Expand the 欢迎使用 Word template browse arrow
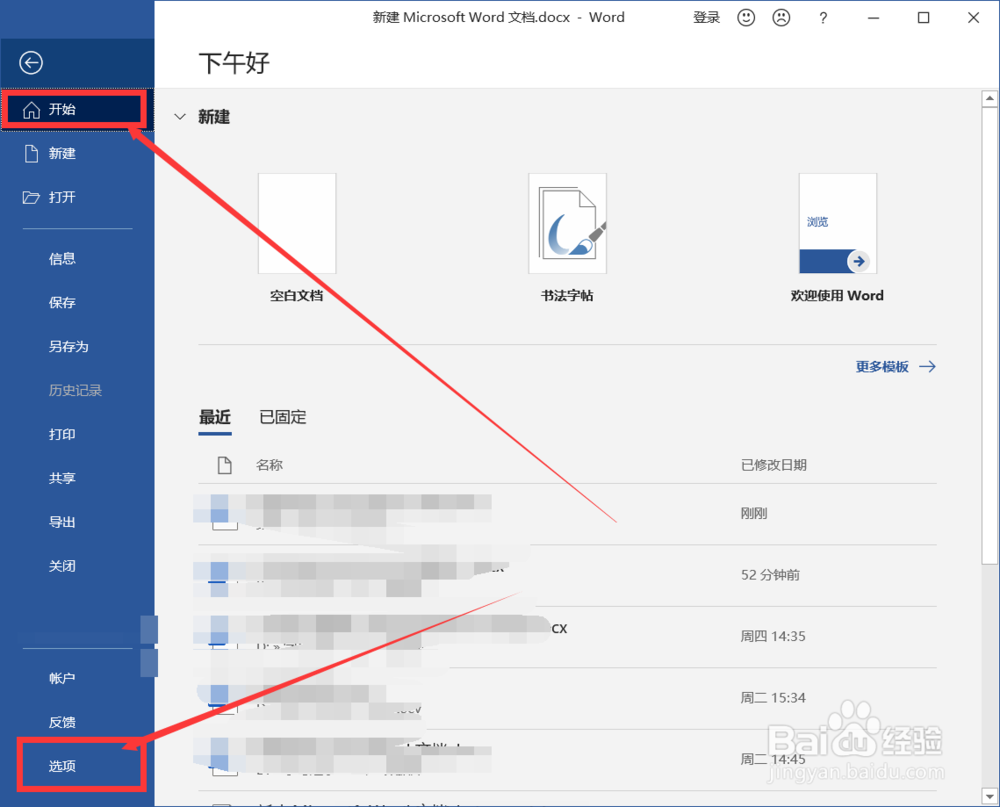 coord(858,261)
